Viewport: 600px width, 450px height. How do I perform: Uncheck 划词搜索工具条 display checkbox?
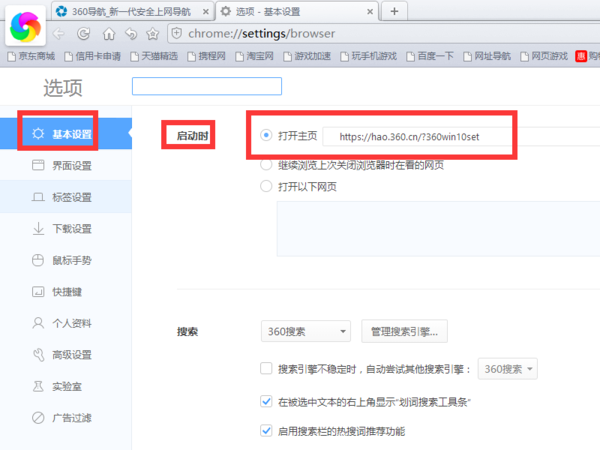point(266,401)
